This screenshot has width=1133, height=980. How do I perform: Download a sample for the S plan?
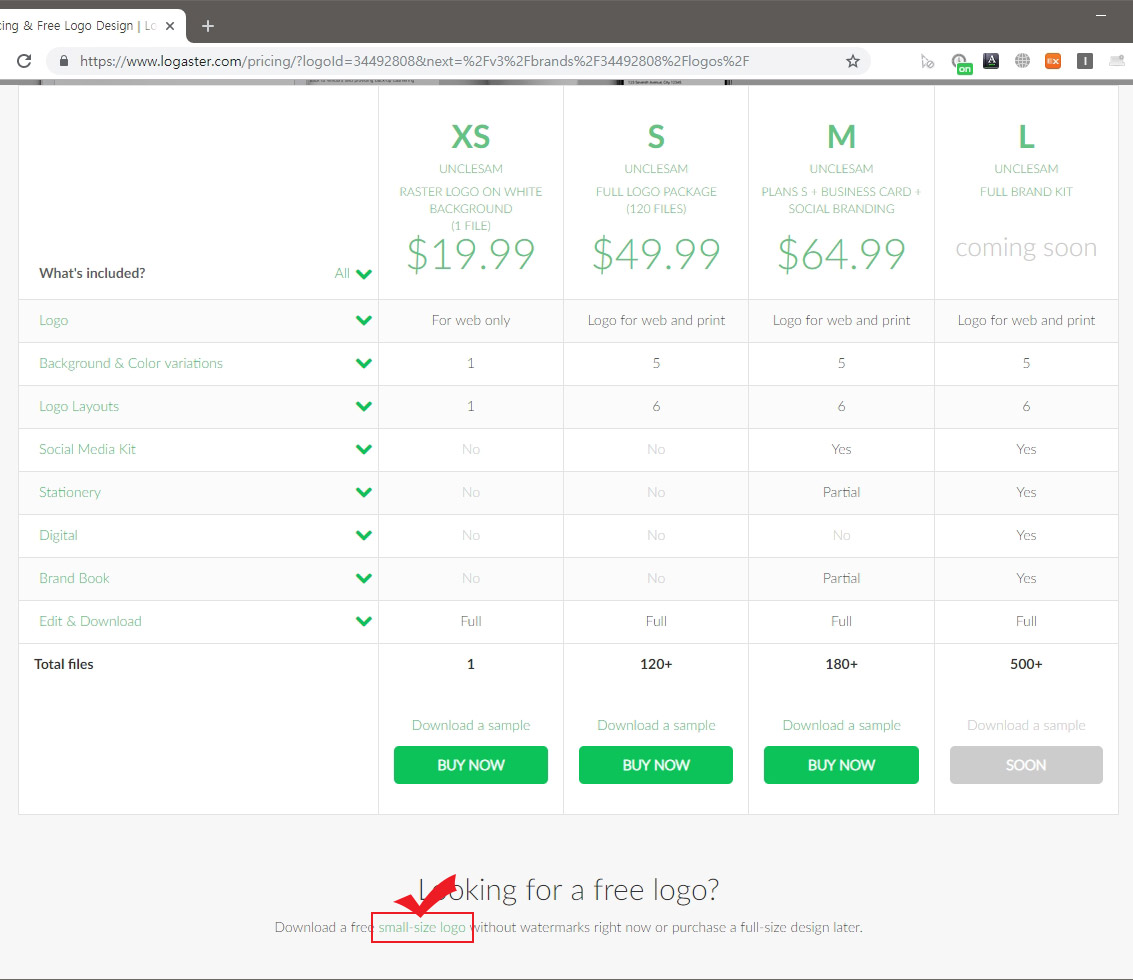656,725
